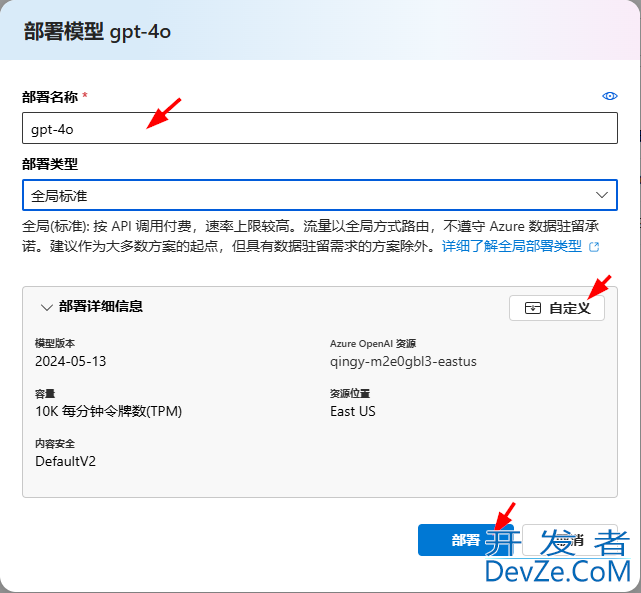The width and height of the screenshot is (641, 593).
Task: Click the Azure OpenAI 资源 label
Action: tap(373, 343)
